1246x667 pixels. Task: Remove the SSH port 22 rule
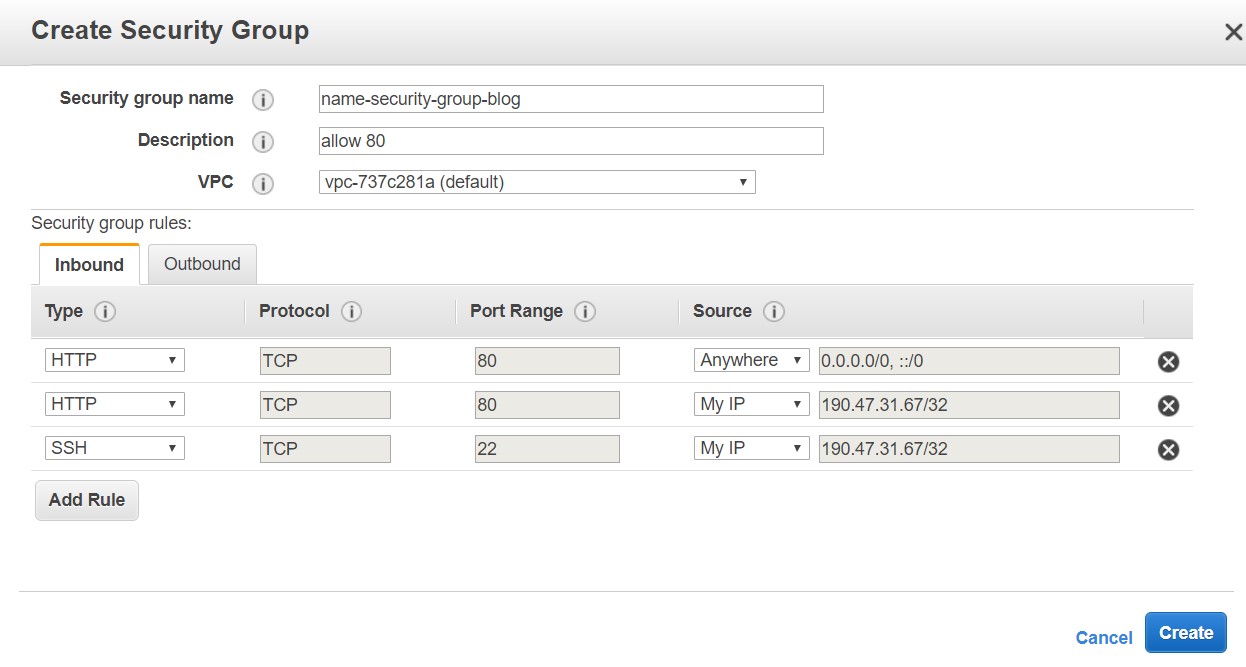pyautogui.click(x=1168, y=450)
